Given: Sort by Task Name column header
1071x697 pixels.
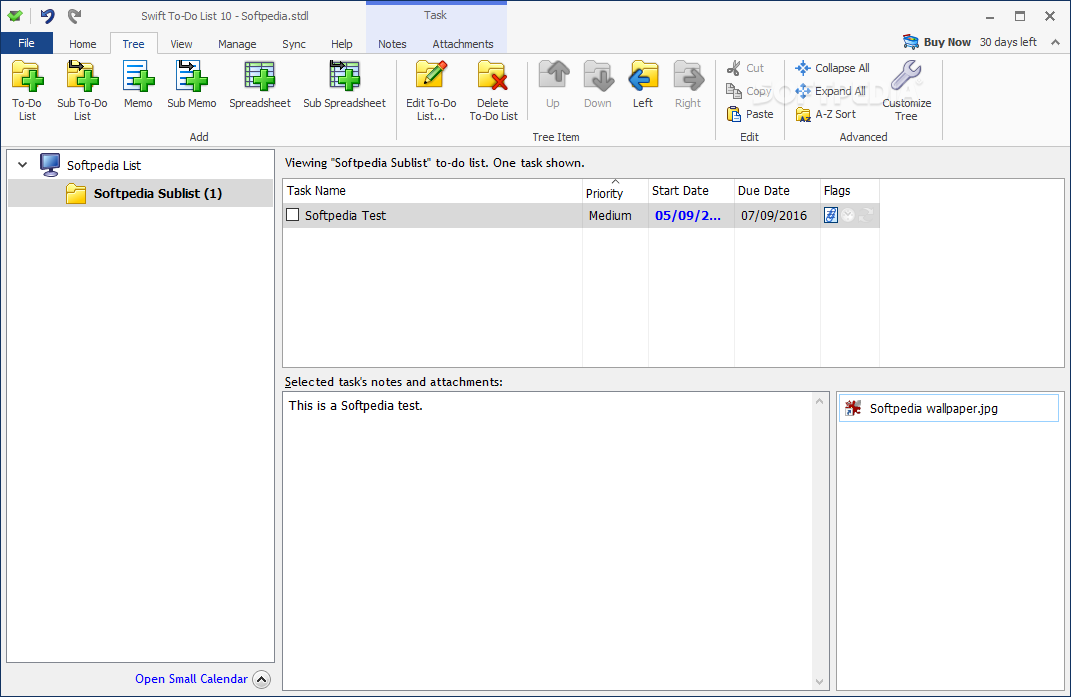Looking at the screenshot, I should pos(432,191).
